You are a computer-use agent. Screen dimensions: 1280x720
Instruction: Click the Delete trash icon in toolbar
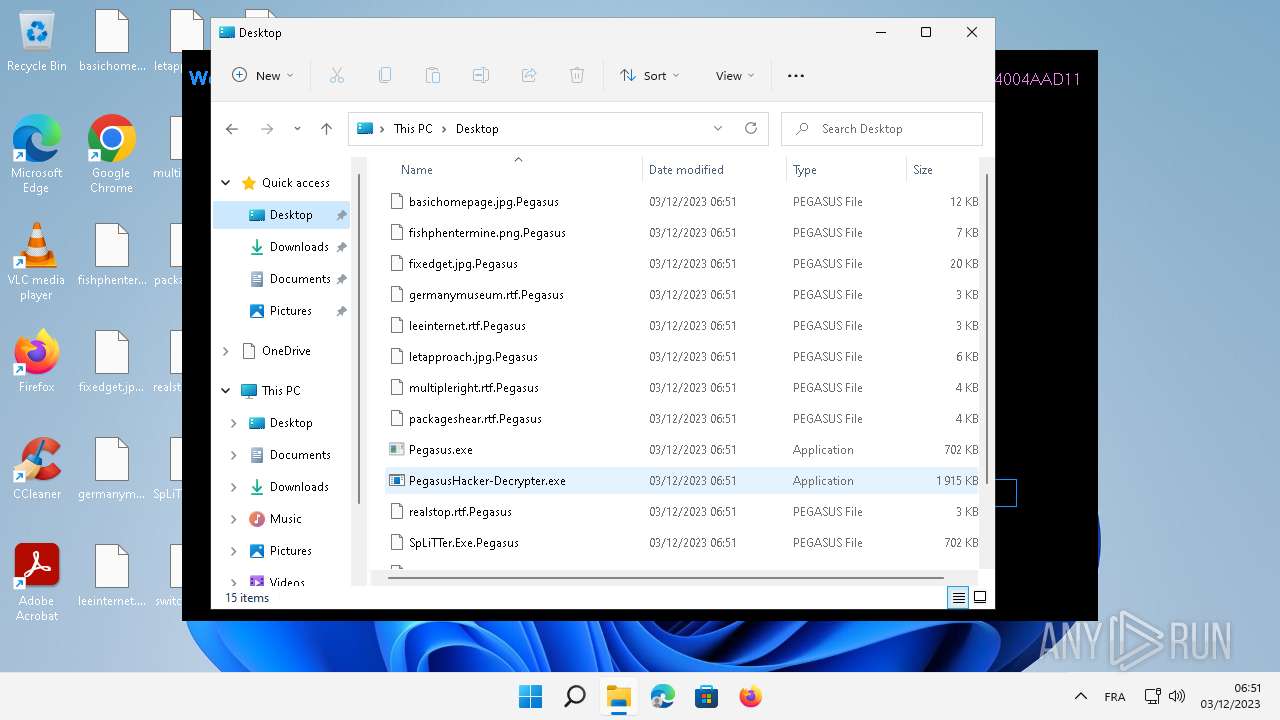(x=577, y=75)
